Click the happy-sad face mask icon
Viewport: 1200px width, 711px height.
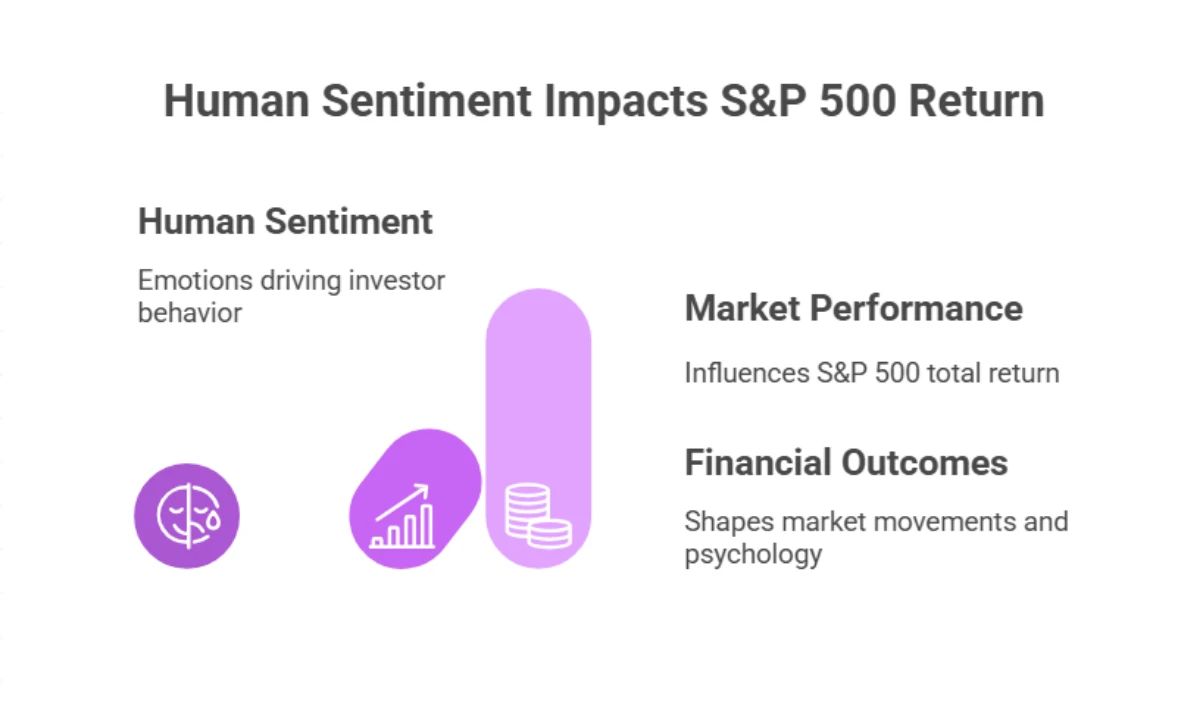tap(187, 516)
